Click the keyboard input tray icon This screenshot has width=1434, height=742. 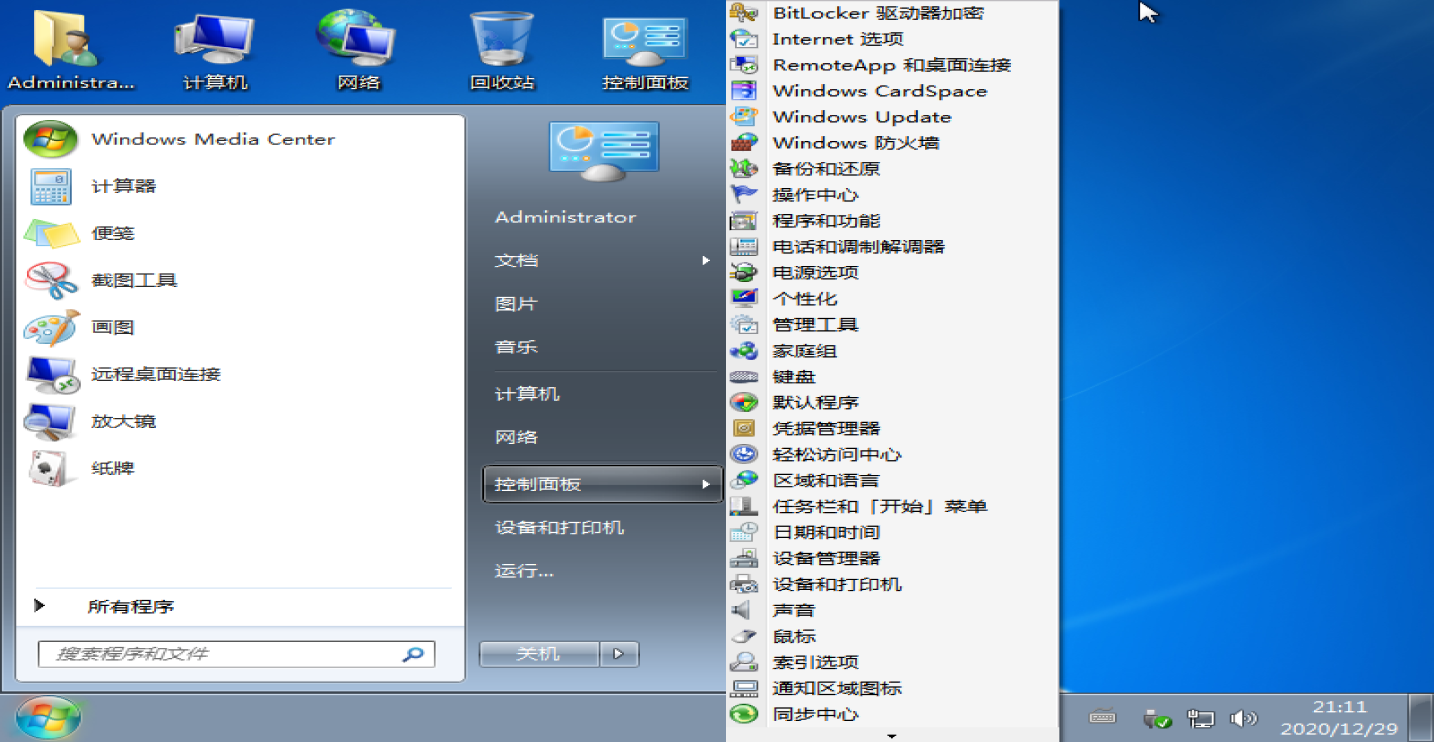(1102, 717)
